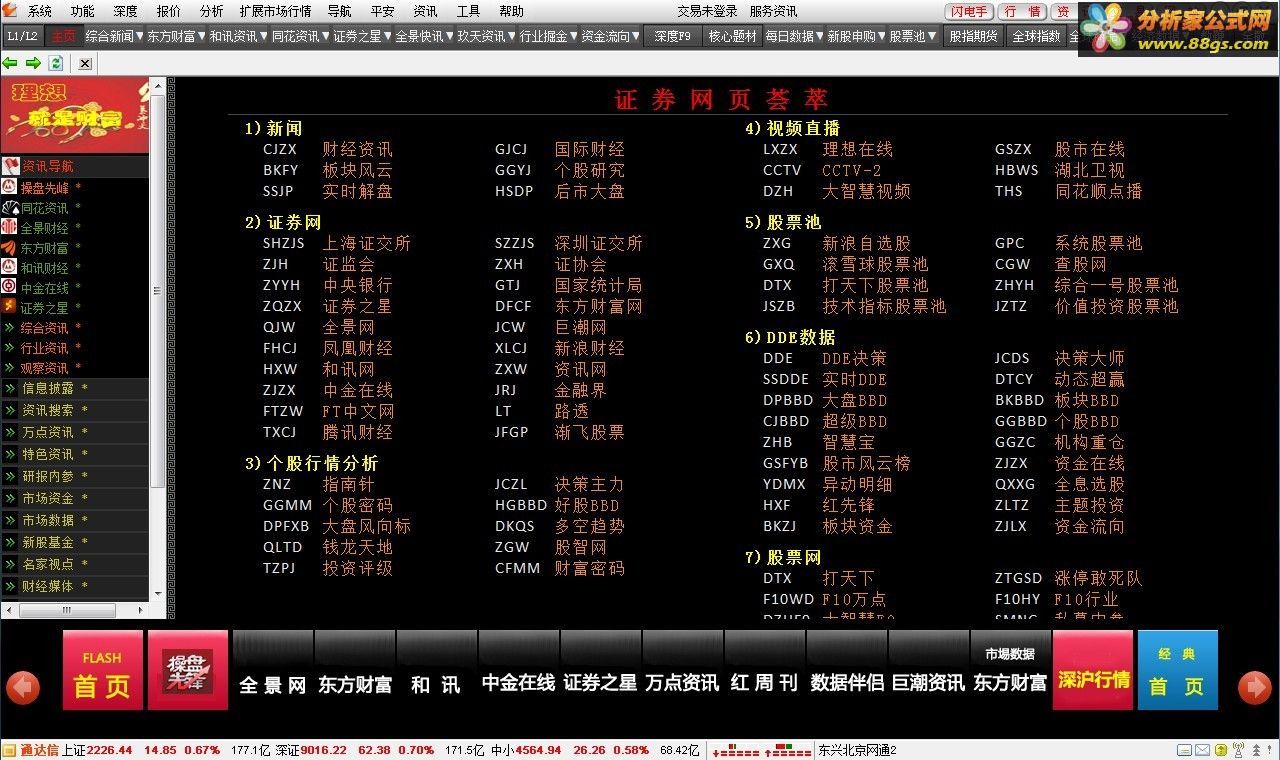The image size is (1280, 760).
Task: Click the icon beside 东方财富 in sidebar
Action: [10, 247]
